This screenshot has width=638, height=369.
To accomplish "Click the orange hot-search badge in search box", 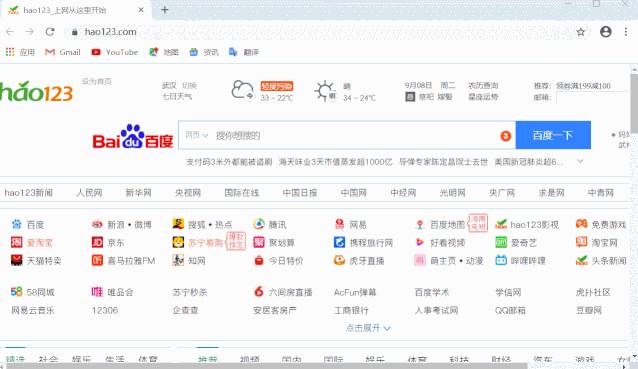I will tap(505, 136).
